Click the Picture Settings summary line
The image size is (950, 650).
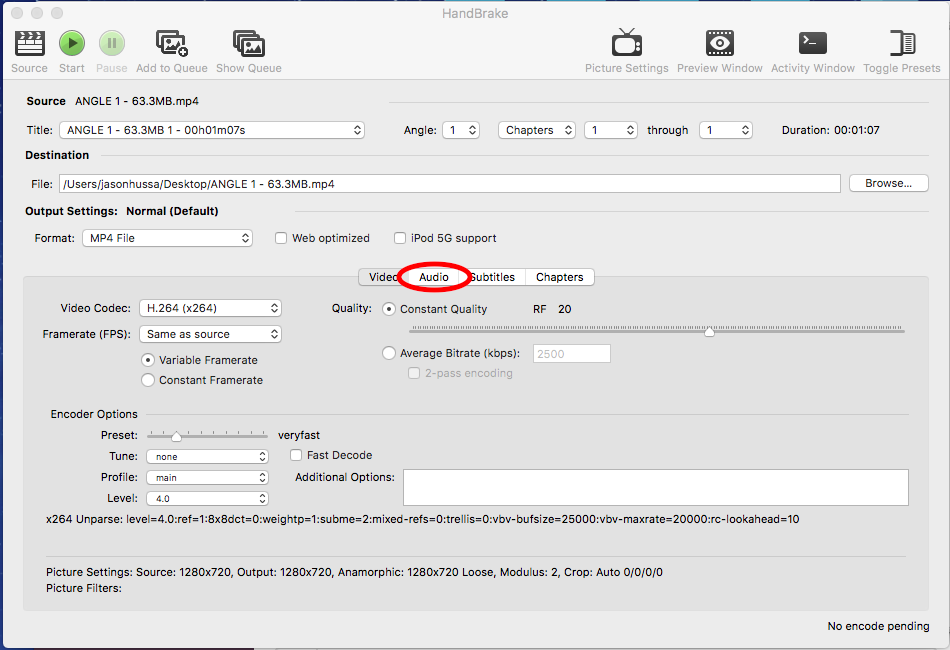click(x=354, y=572)
